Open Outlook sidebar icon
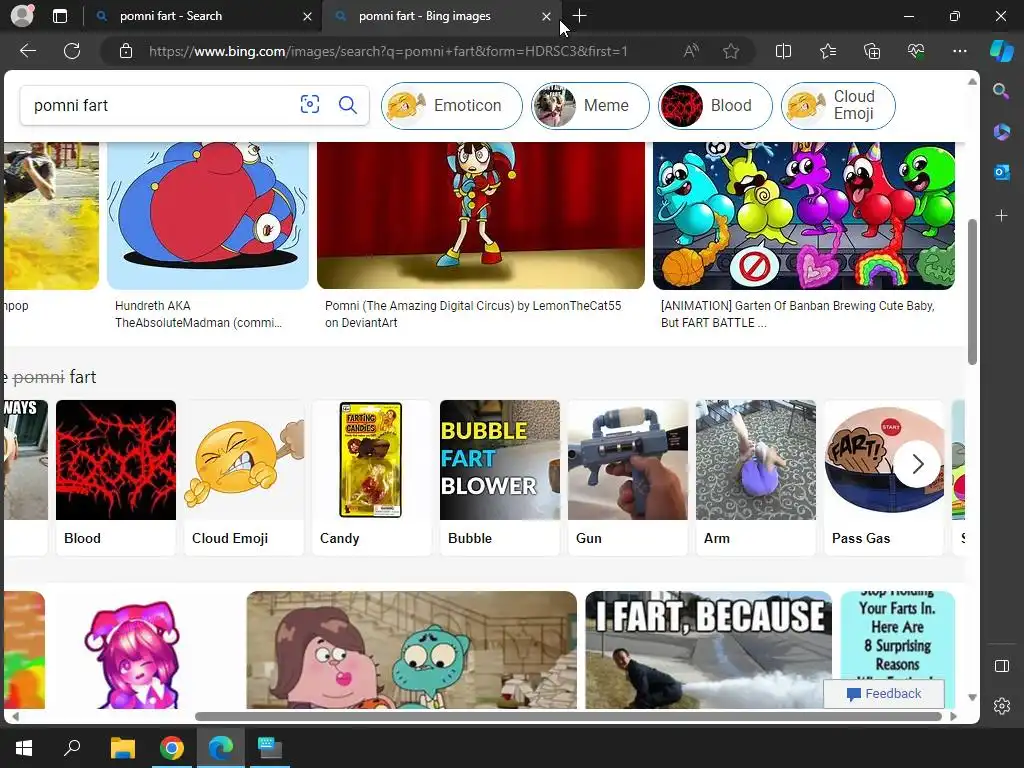Image resolution: width=1024 pixels, height=768 pixels. point(1001,172)
